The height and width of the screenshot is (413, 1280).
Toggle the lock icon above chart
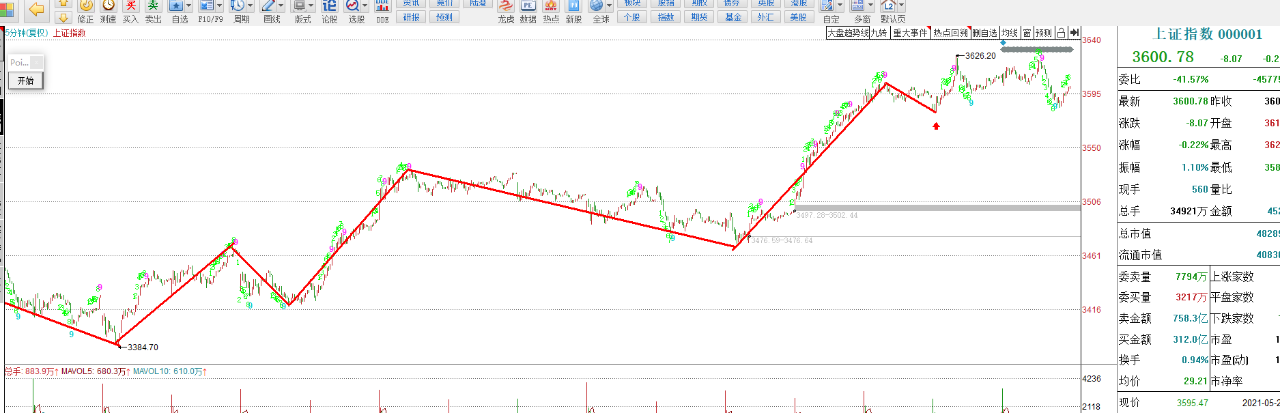(1061, 33)
